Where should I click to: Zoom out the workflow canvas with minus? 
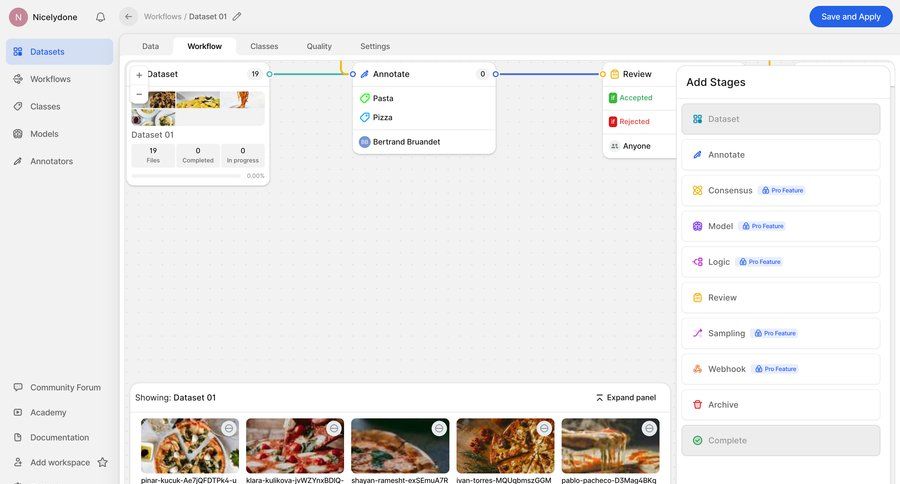coord(139,94)
